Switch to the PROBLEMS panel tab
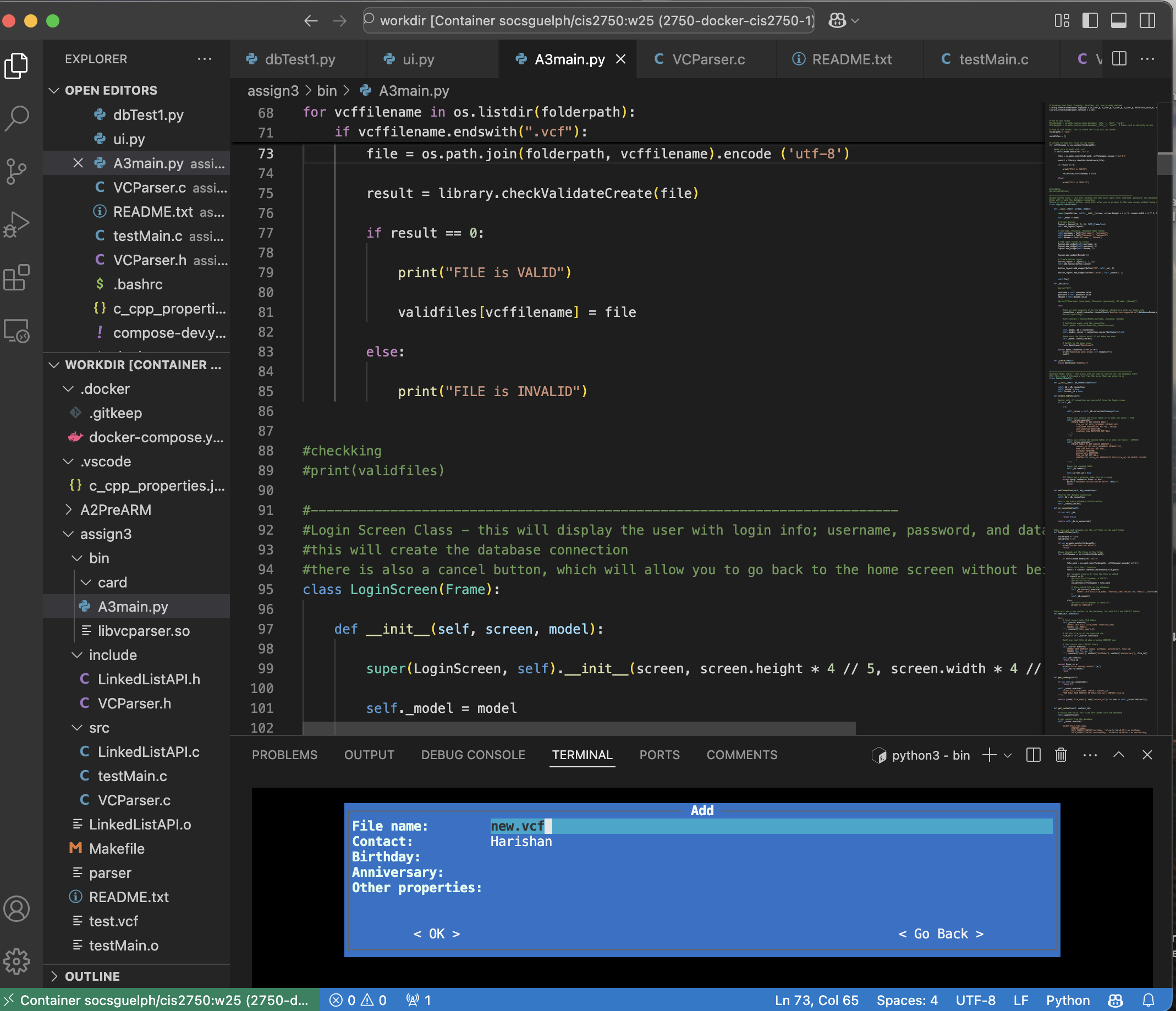The width and height of the screenshot is (1176, 1011). [284, 755]
